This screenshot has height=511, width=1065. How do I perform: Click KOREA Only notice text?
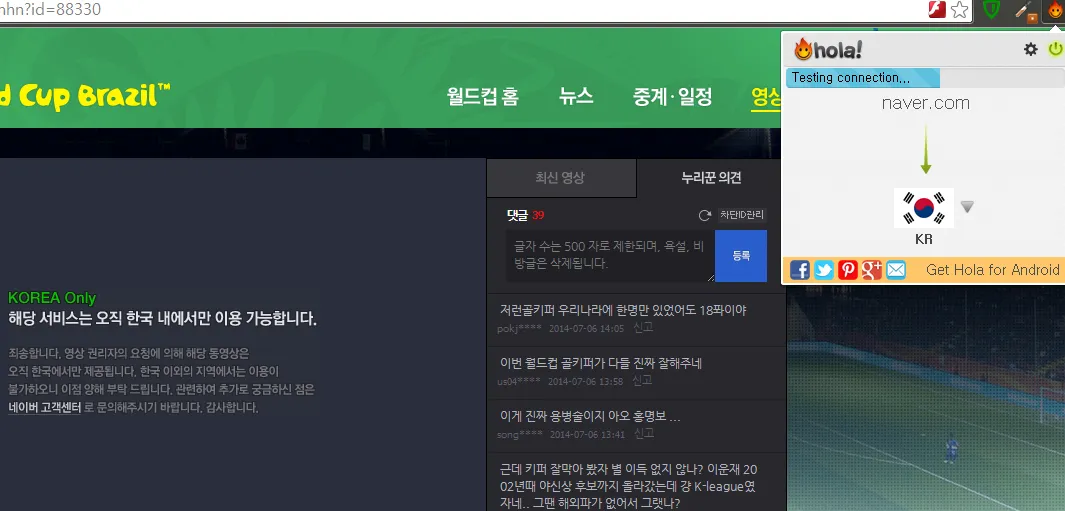[52, 298]
